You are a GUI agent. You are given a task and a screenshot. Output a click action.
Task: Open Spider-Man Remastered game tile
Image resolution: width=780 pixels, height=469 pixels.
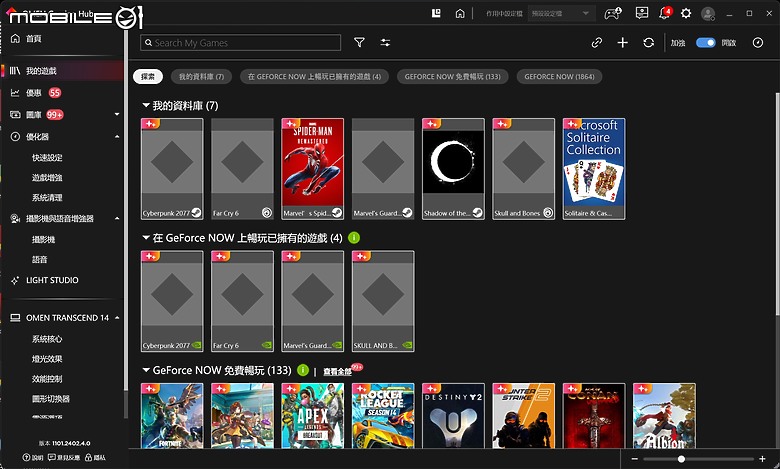(312, 169)
